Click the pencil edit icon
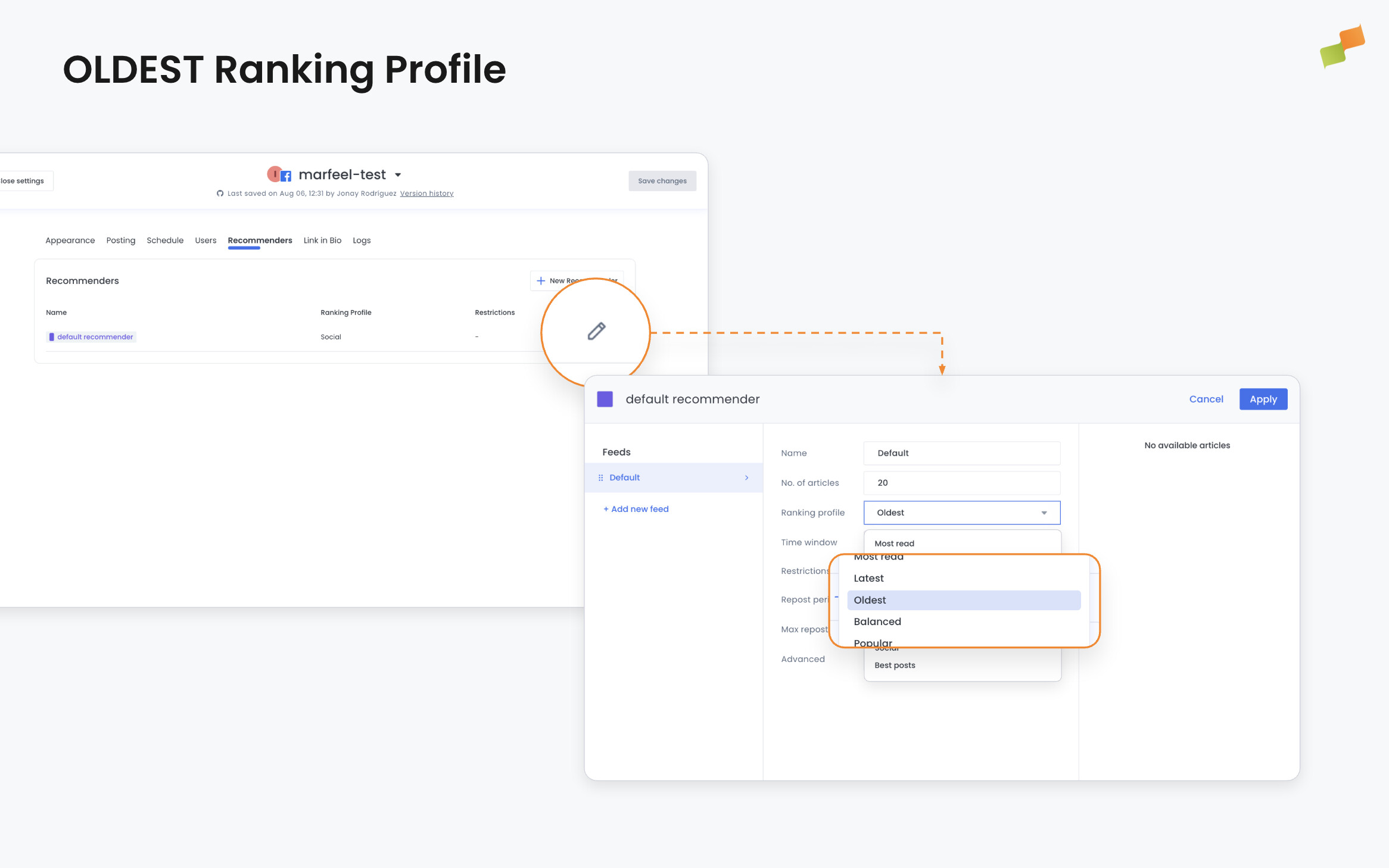This screenshot has width=1389, height=868. click(x=596, y=331)
